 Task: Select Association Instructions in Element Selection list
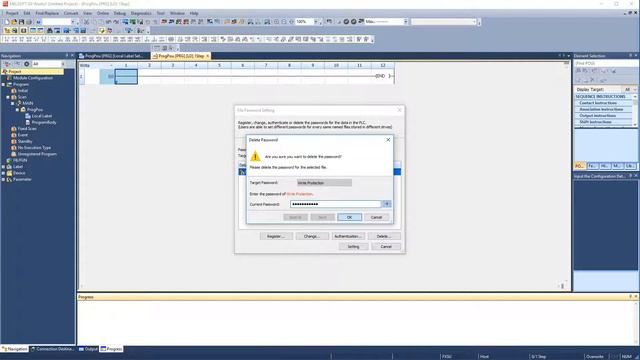pos(601,109)
